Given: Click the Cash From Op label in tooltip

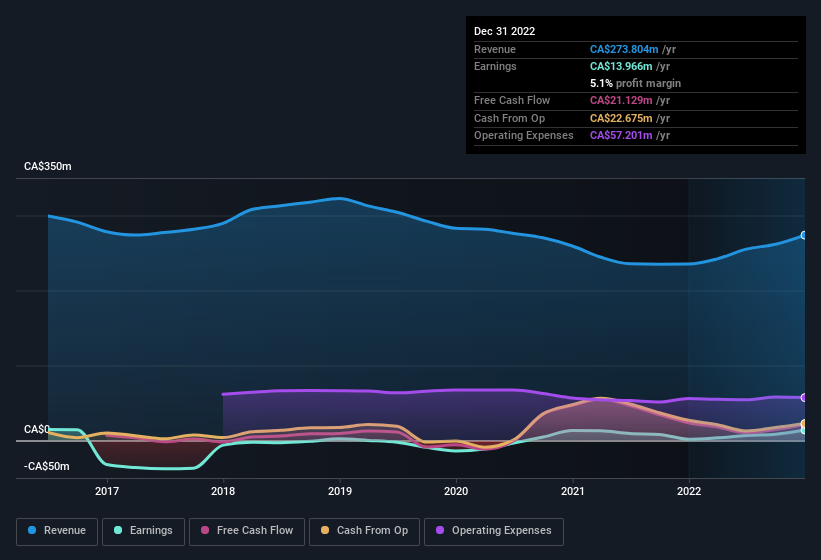Looking at the screenshot, I should 509,118.
